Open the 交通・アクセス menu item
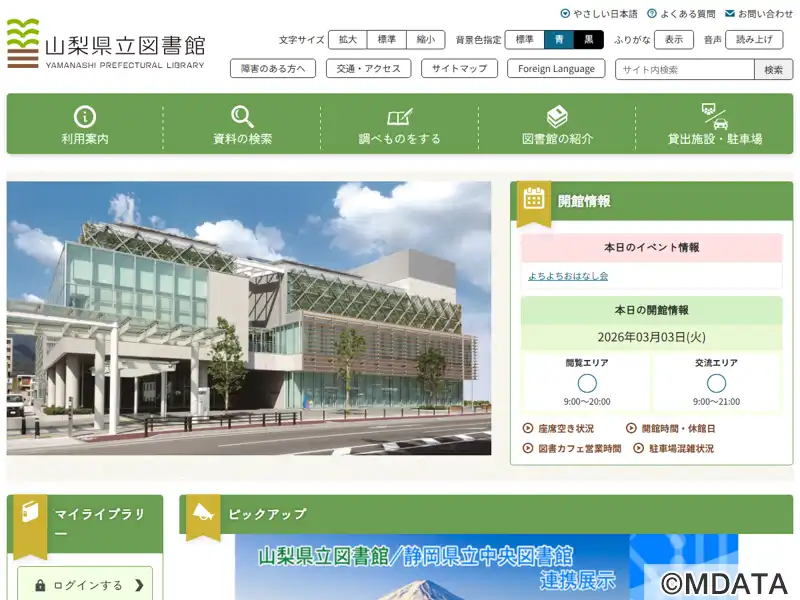Screen dimensions: 800x600 (x=368, y=69)
